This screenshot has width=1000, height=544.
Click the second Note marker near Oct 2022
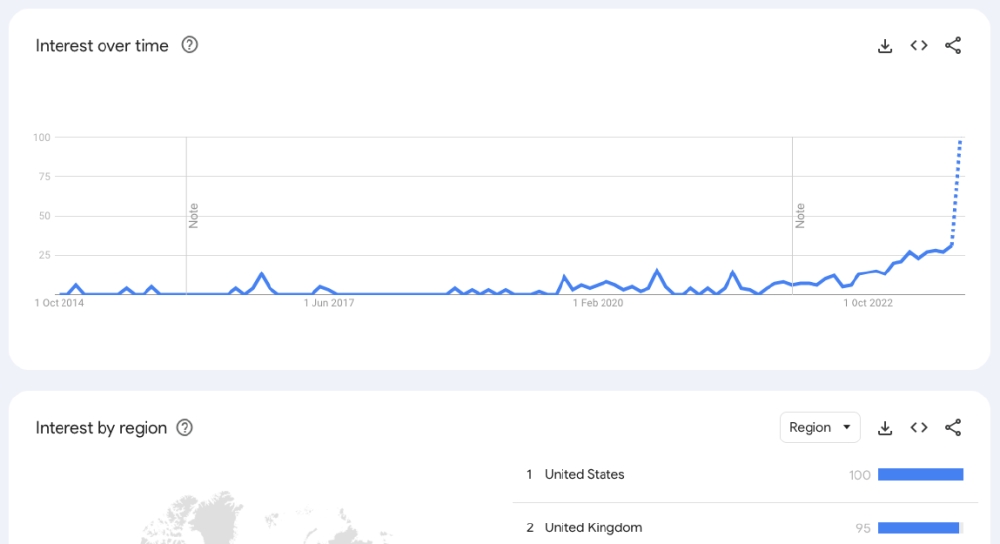(x=800, y=215)
